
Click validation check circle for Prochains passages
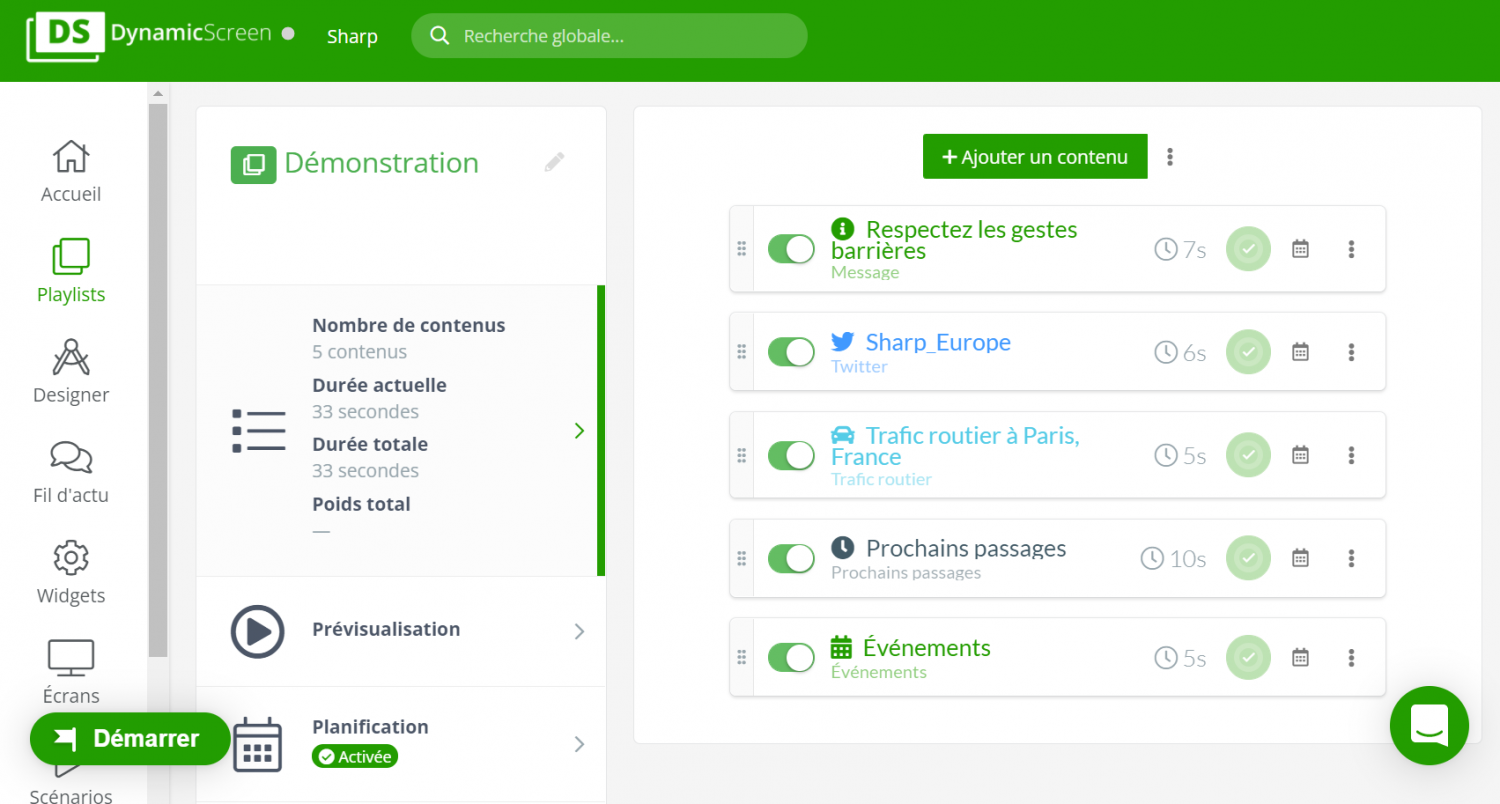[1248, 558]
